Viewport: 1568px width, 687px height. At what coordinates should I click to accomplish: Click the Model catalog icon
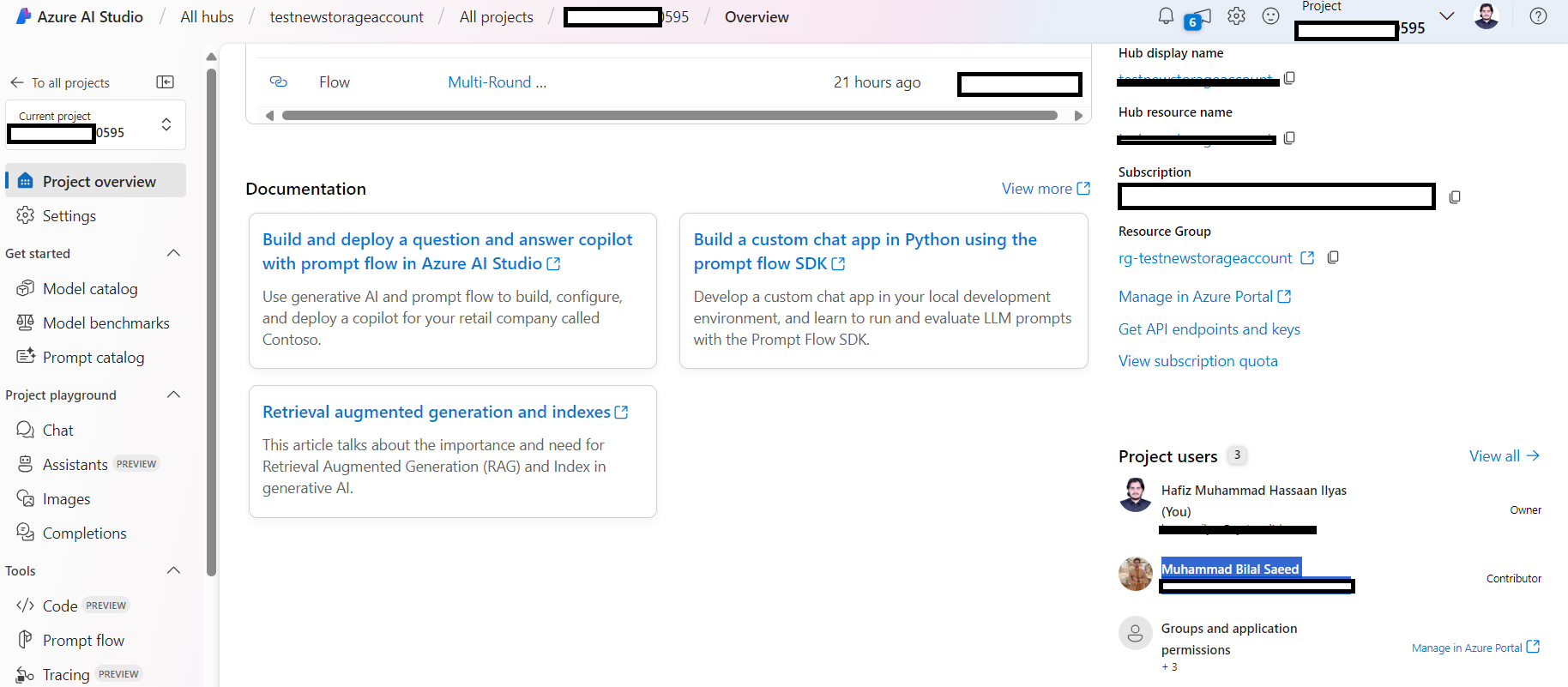click(x=26, y=288)
